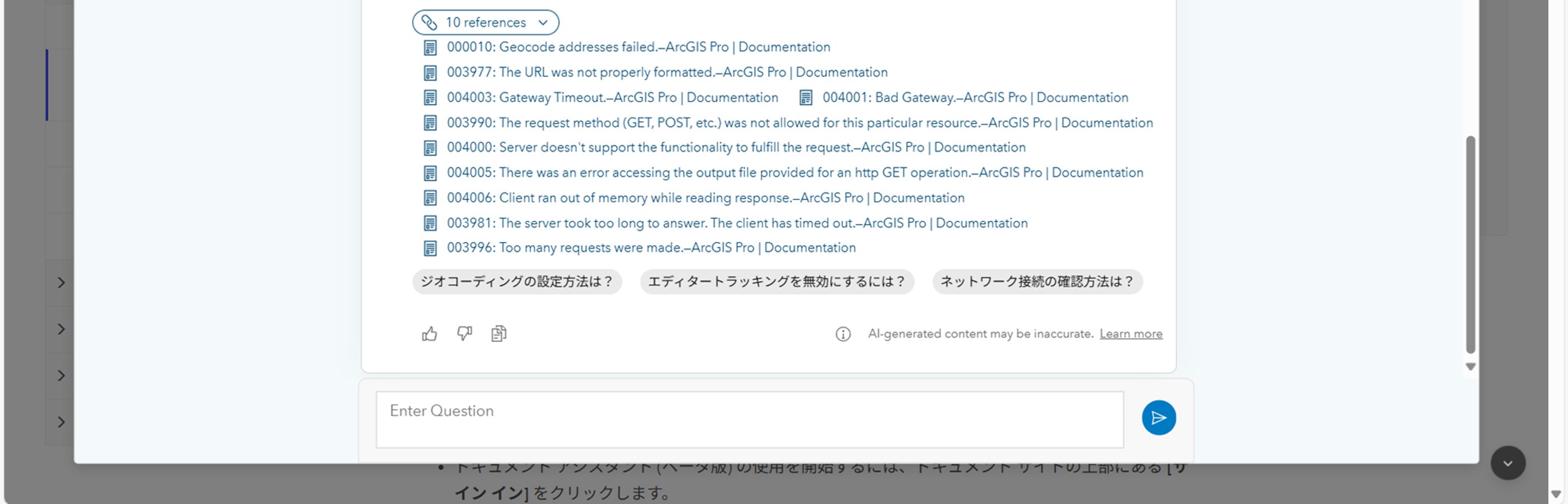Screen dimensions: 1568x504
Task: Focus the Enter Question text box
Action: [x=749, y=420]
